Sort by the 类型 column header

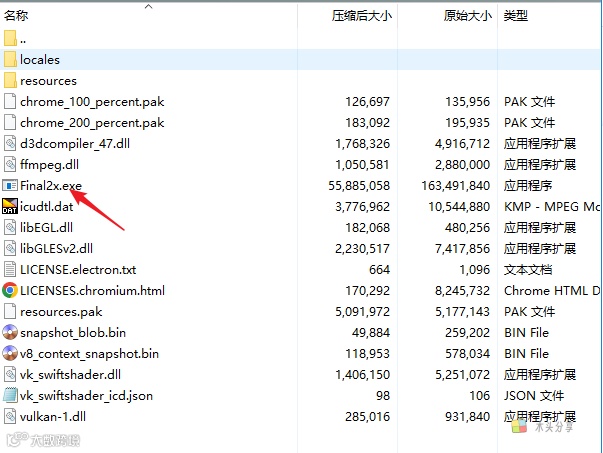(x=515, y=15)
